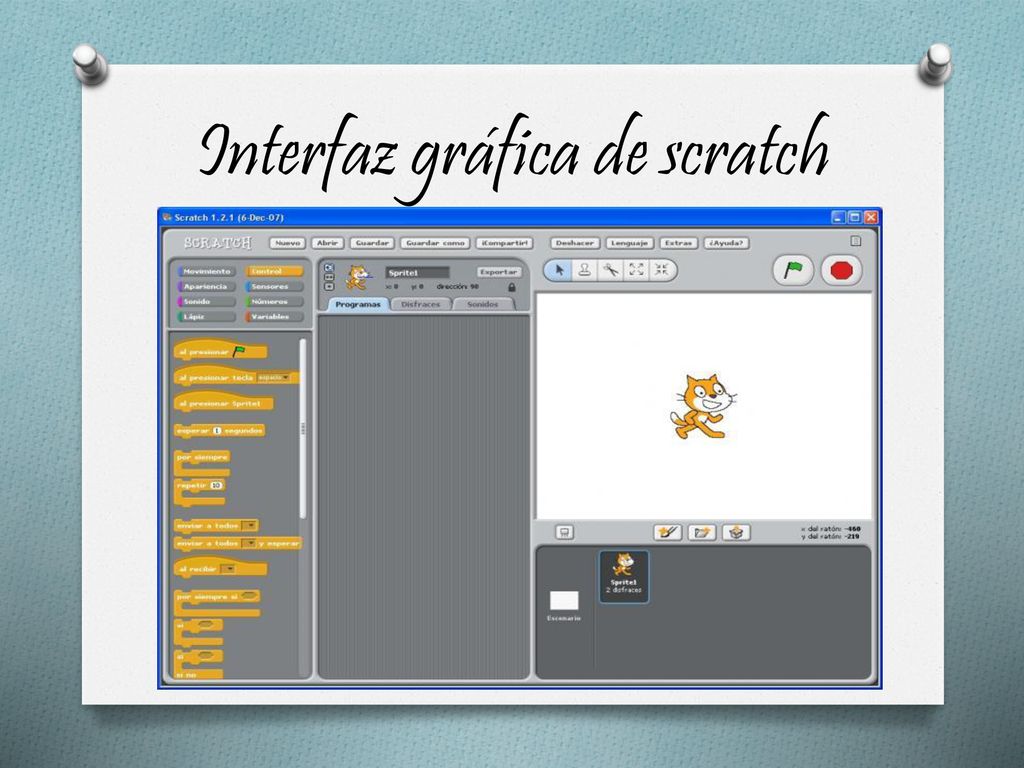Image resolution: width=1024 pixels, height=768 pixels.
Task: Get a surprise sprite box icon
Action: 736,532
